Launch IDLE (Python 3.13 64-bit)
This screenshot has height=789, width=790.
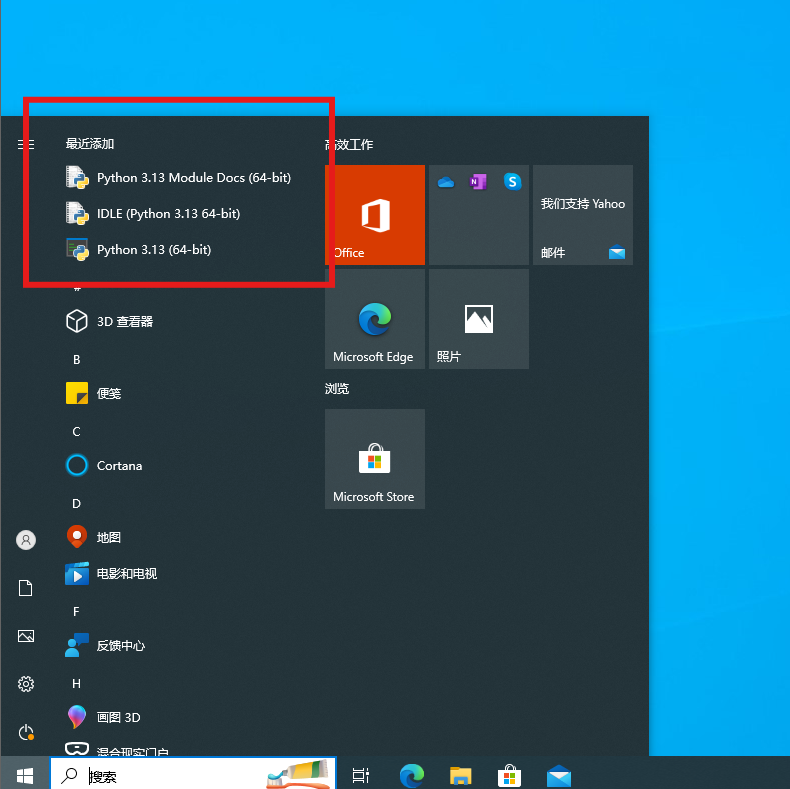(x=168, y=214)
